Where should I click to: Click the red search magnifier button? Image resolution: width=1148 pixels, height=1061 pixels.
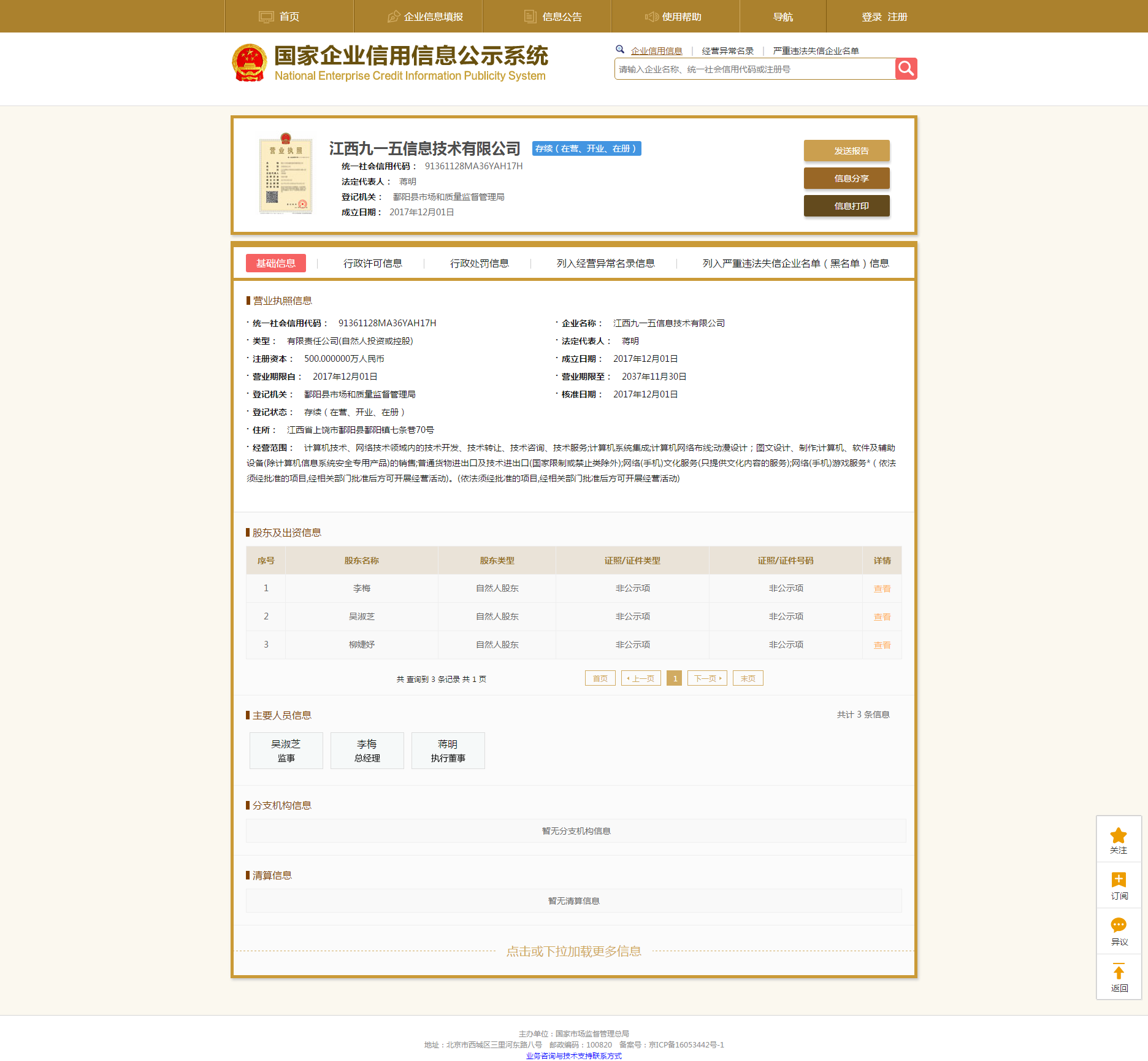[906, 69]
